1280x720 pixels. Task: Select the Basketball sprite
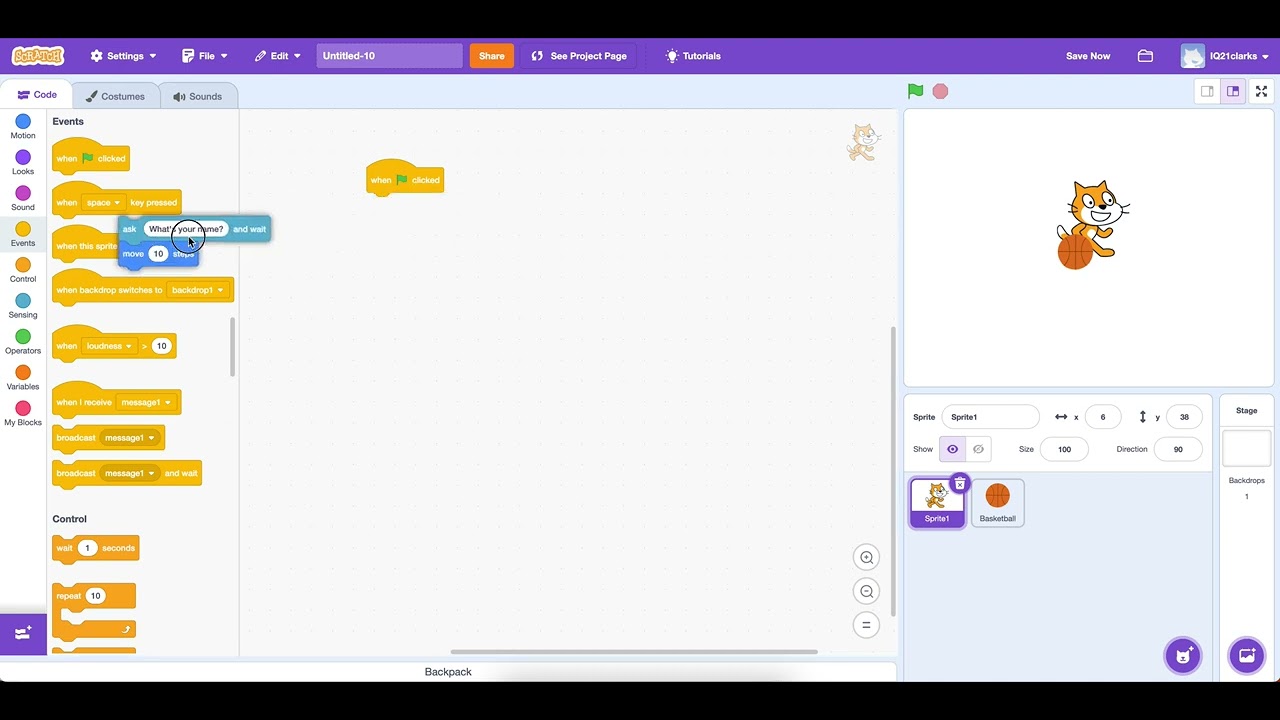(997, 502)
